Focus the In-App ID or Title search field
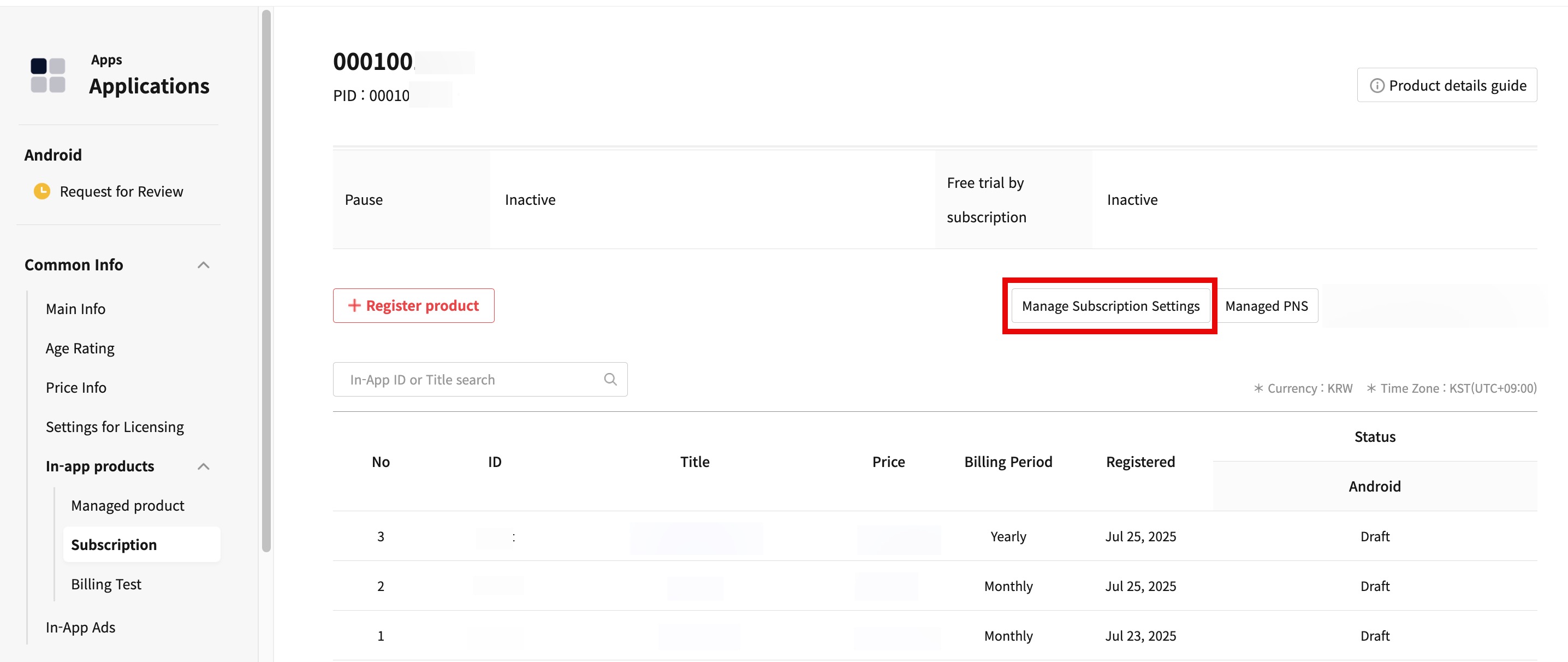The width and height of the screenshot is (1568, 662). click(468, 380)
